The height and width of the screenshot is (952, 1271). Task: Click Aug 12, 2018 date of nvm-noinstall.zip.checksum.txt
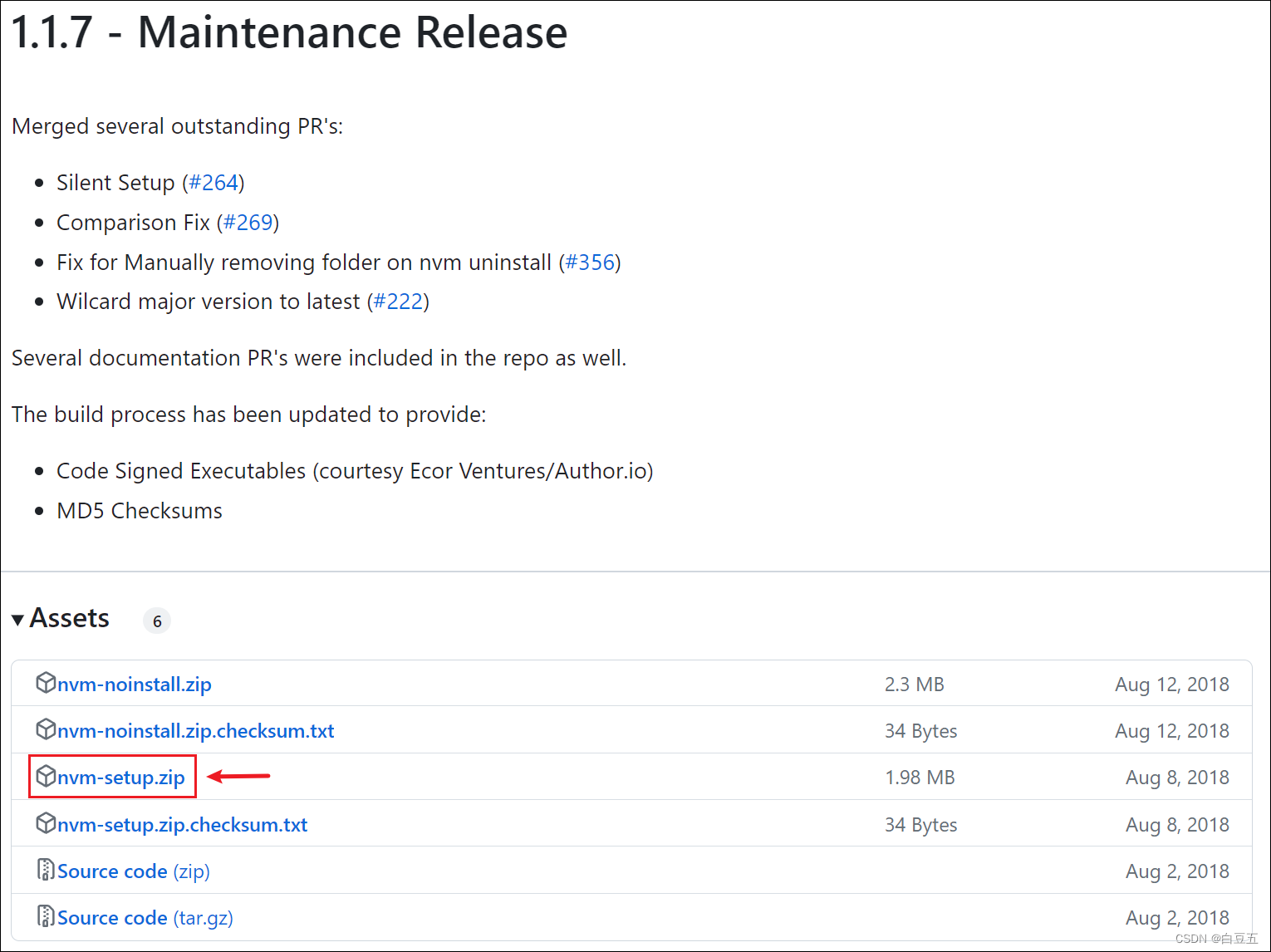[x=1172, y=731]
